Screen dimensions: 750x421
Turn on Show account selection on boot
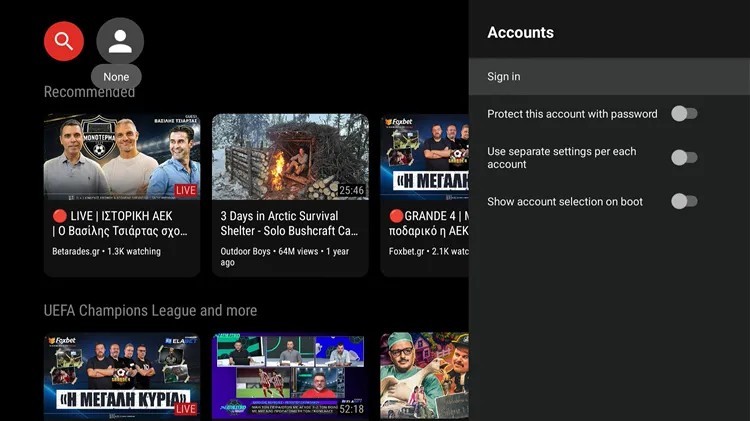684,201
